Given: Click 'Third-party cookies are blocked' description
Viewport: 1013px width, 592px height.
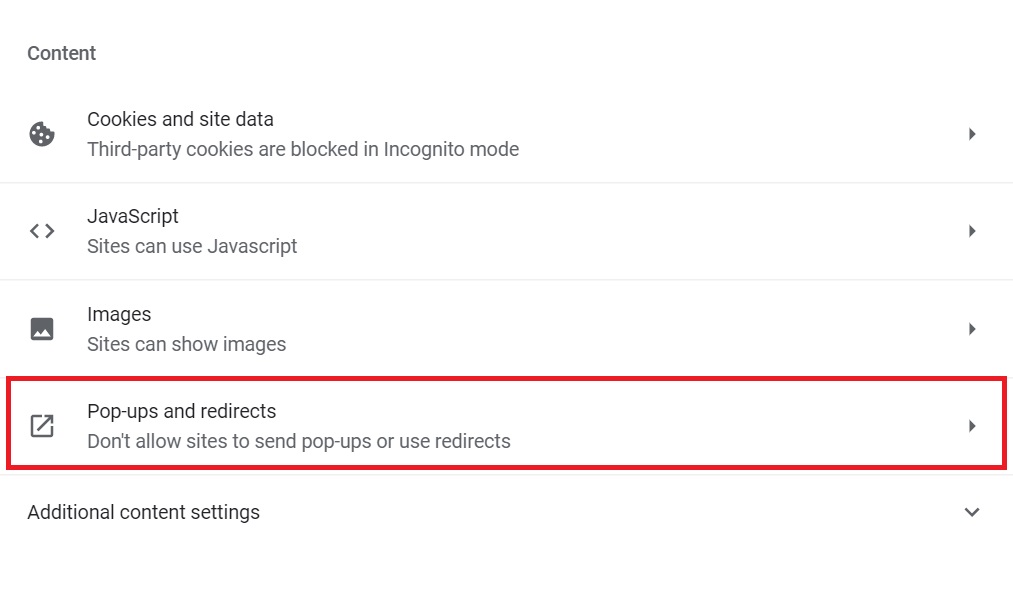Looking at the screenshot, I should pyautogui.click(x=302, y=149).
